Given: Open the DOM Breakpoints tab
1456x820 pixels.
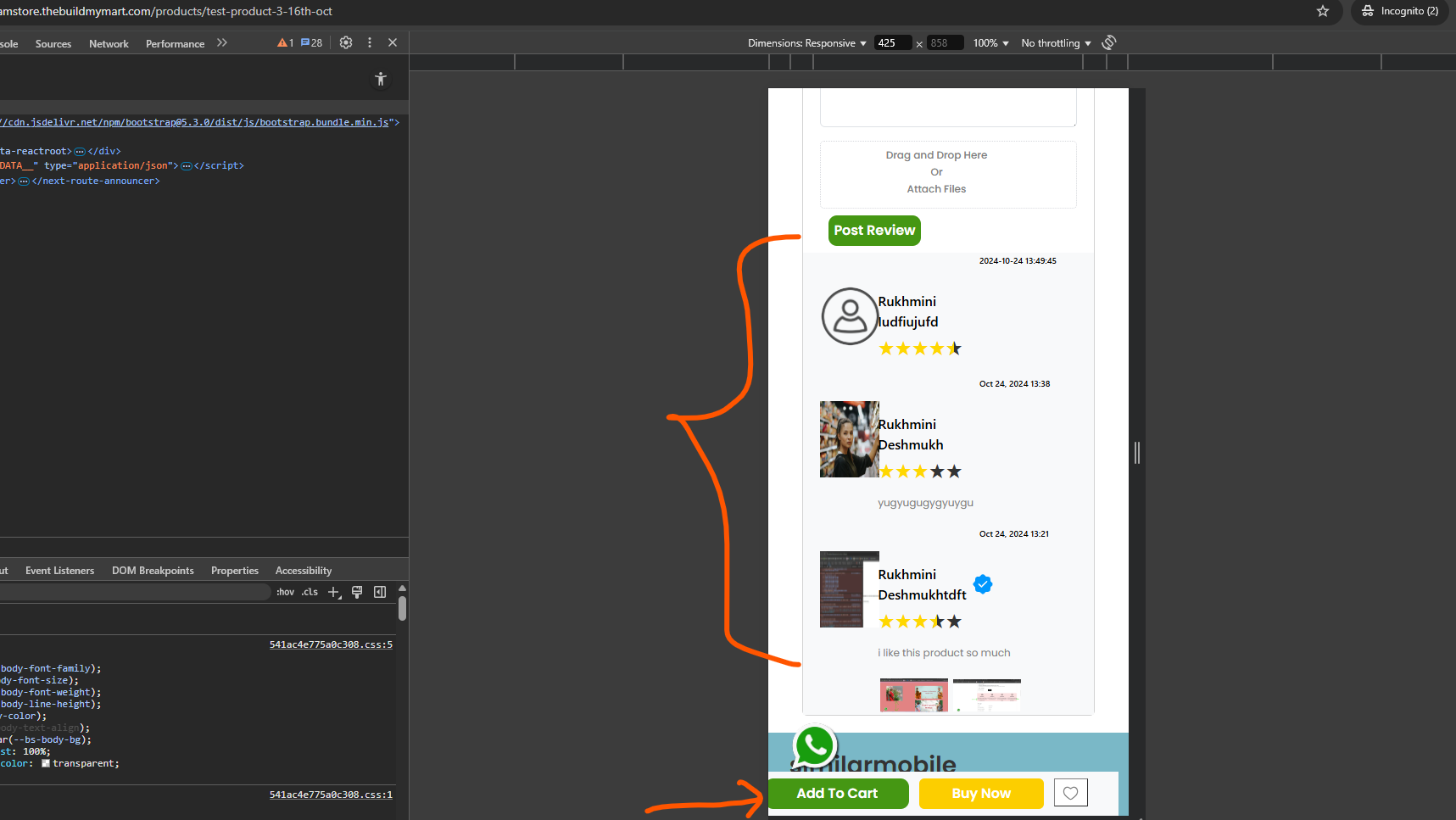Looking at the screenshot, I should [153, 571].
